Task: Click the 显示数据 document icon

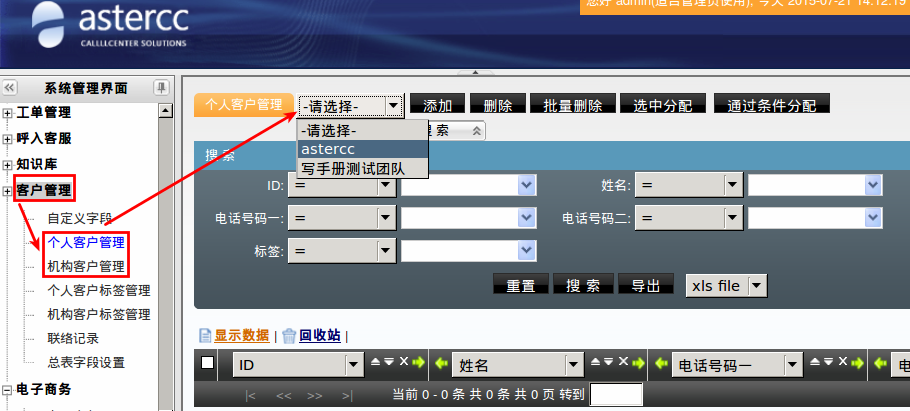Action: [205, 336]
